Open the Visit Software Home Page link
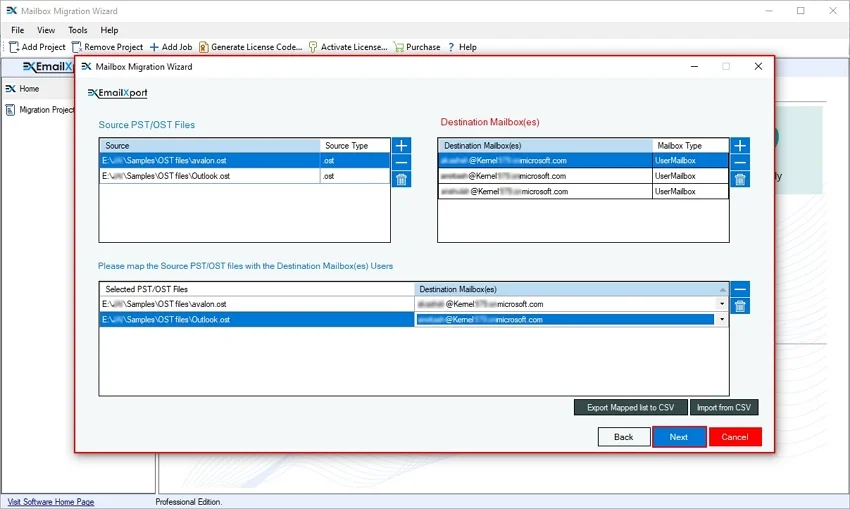This screenshot has width=850, height=509. coord(51,502)
